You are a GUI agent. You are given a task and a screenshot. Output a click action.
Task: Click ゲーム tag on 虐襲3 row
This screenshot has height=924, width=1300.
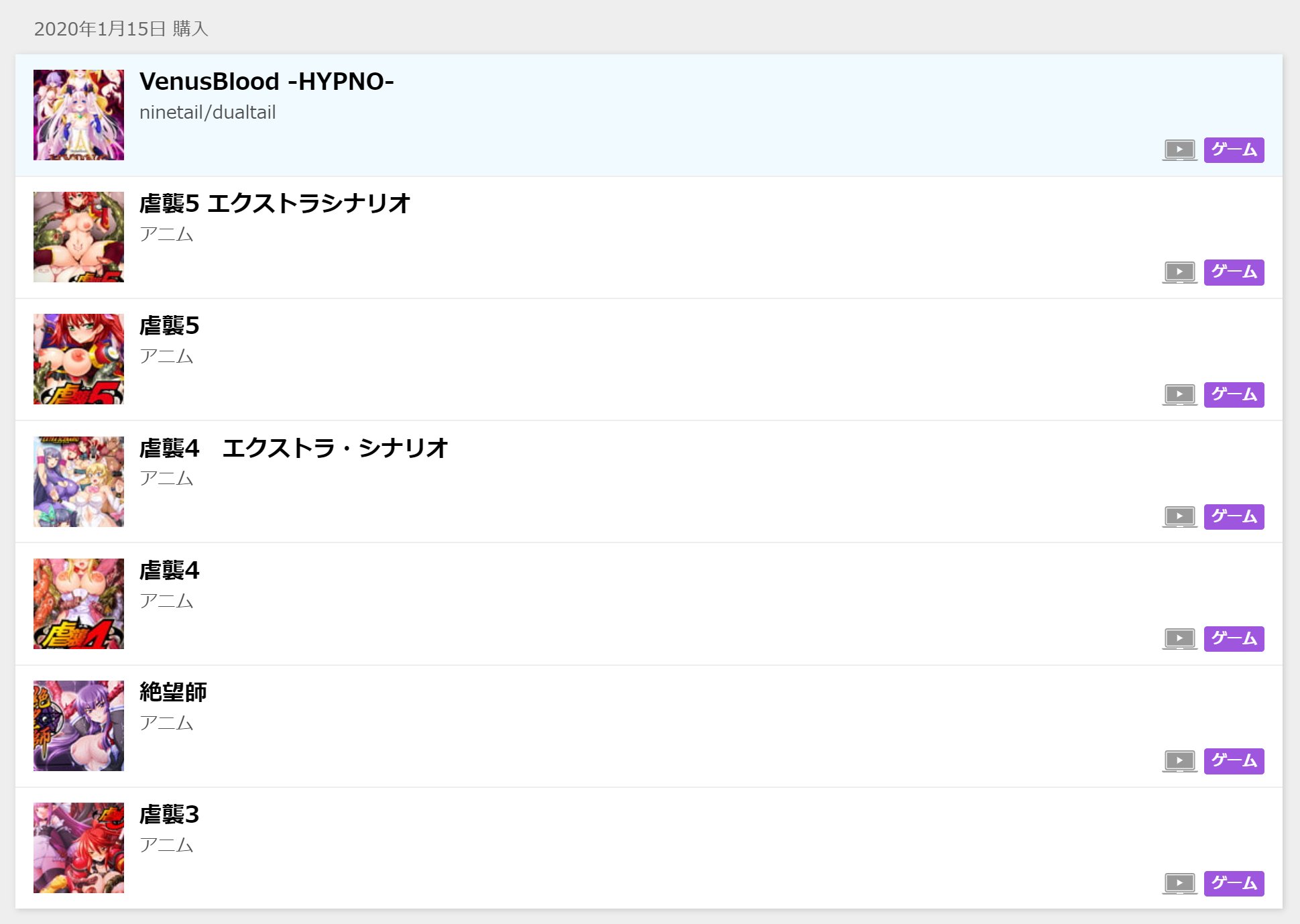pos(1234,884)
